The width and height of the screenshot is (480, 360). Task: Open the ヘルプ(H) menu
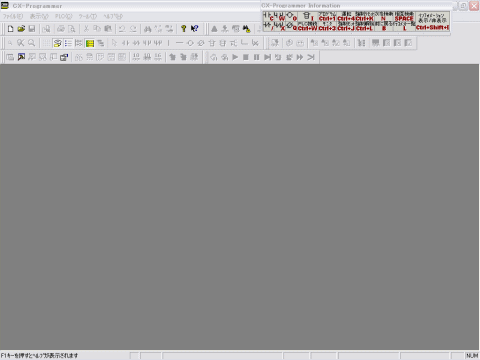(x=113, y=16)
